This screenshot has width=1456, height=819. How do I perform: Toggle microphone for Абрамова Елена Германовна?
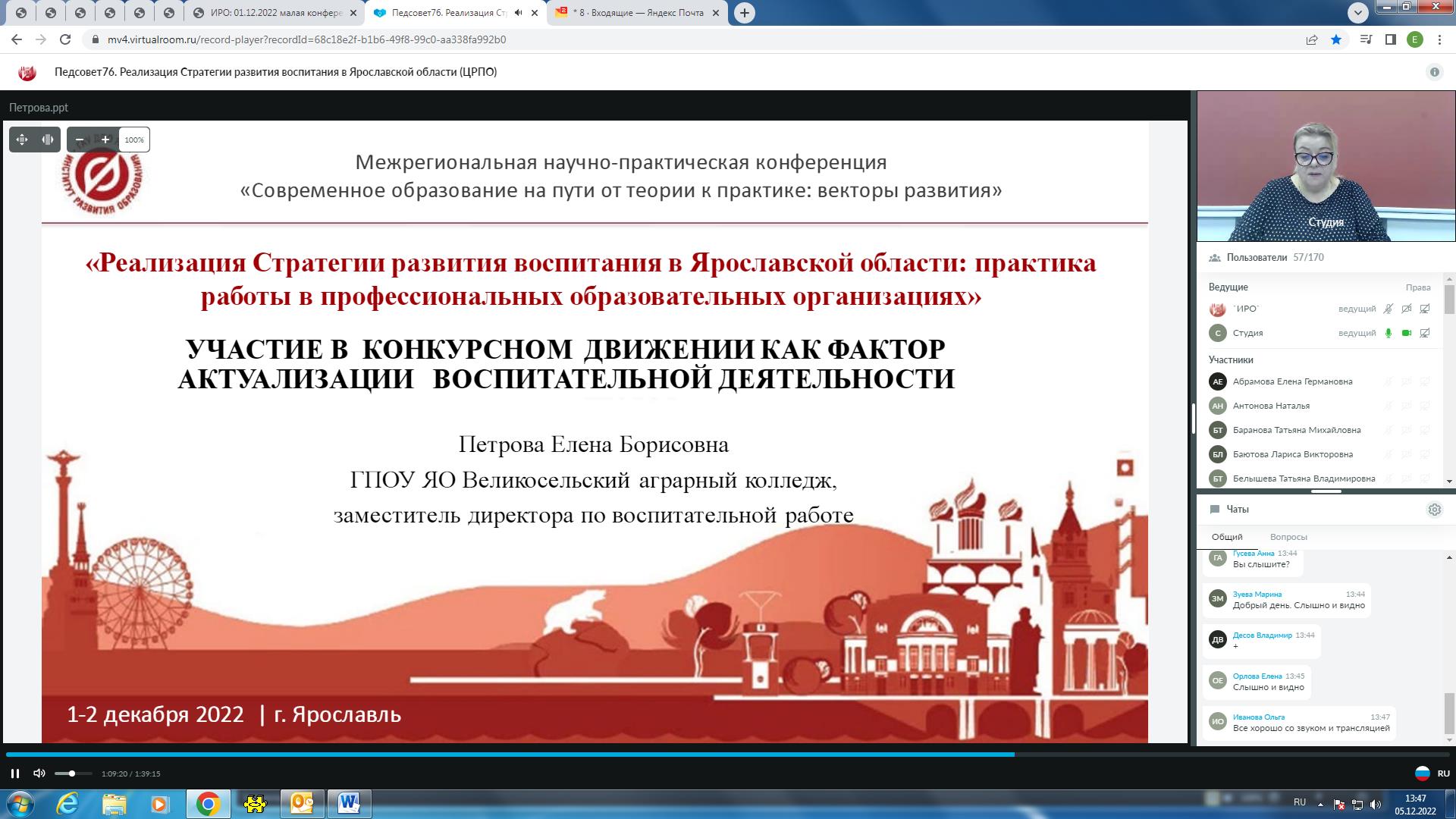pos(1389,381)
